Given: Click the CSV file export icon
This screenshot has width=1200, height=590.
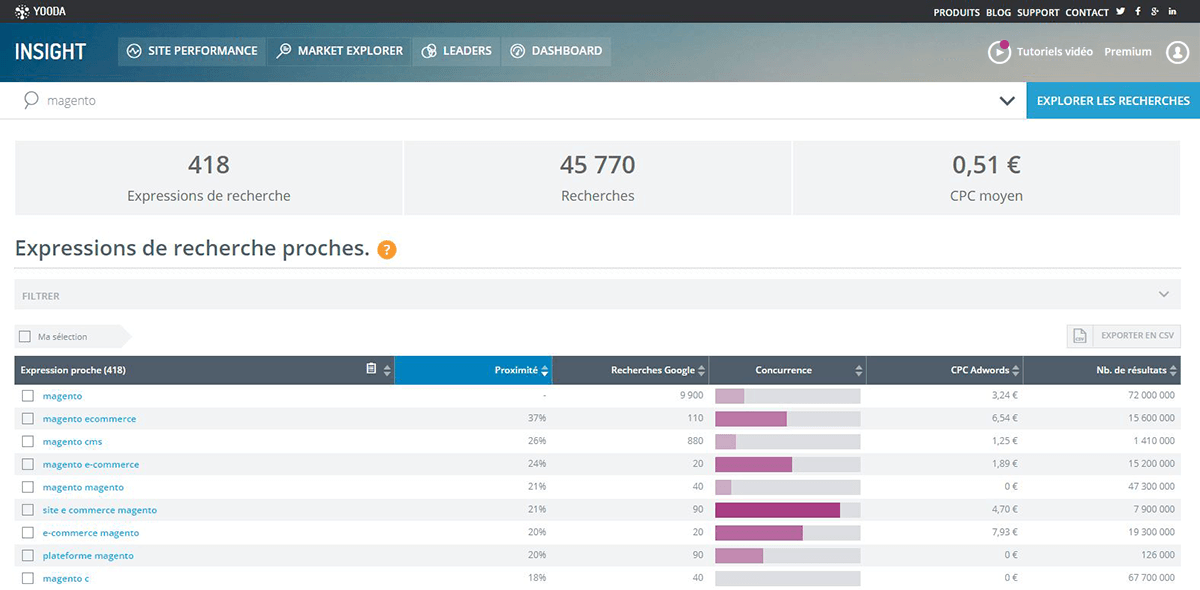Looking at the screenshot, I should tap(1079, 337).
